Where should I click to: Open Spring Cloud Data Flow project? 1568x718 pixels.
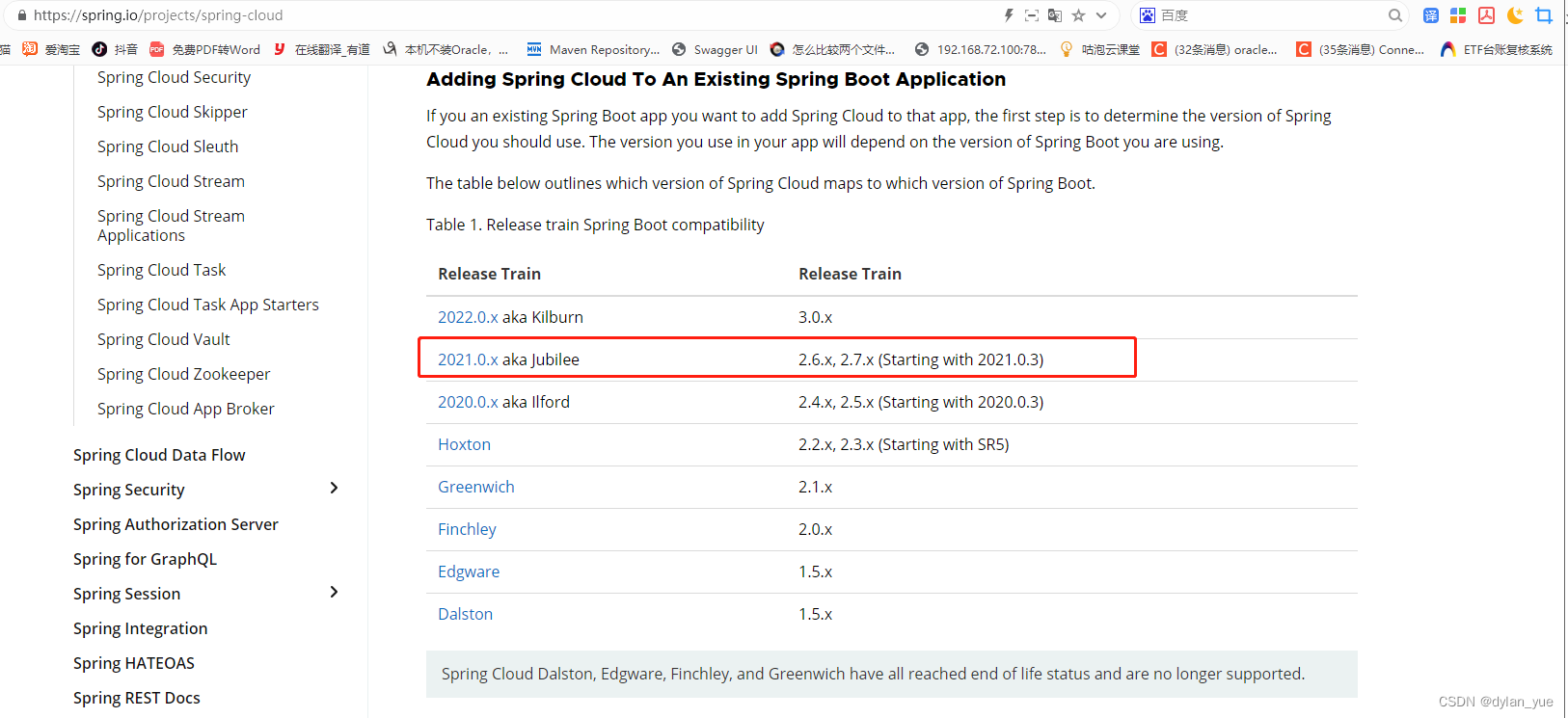click(159, 455)
